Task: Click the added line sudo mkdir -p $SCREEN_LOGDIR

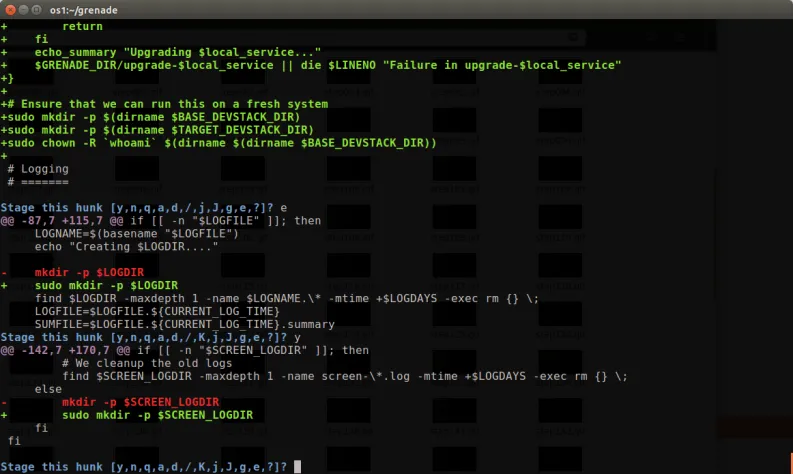Action: [127, 415]
